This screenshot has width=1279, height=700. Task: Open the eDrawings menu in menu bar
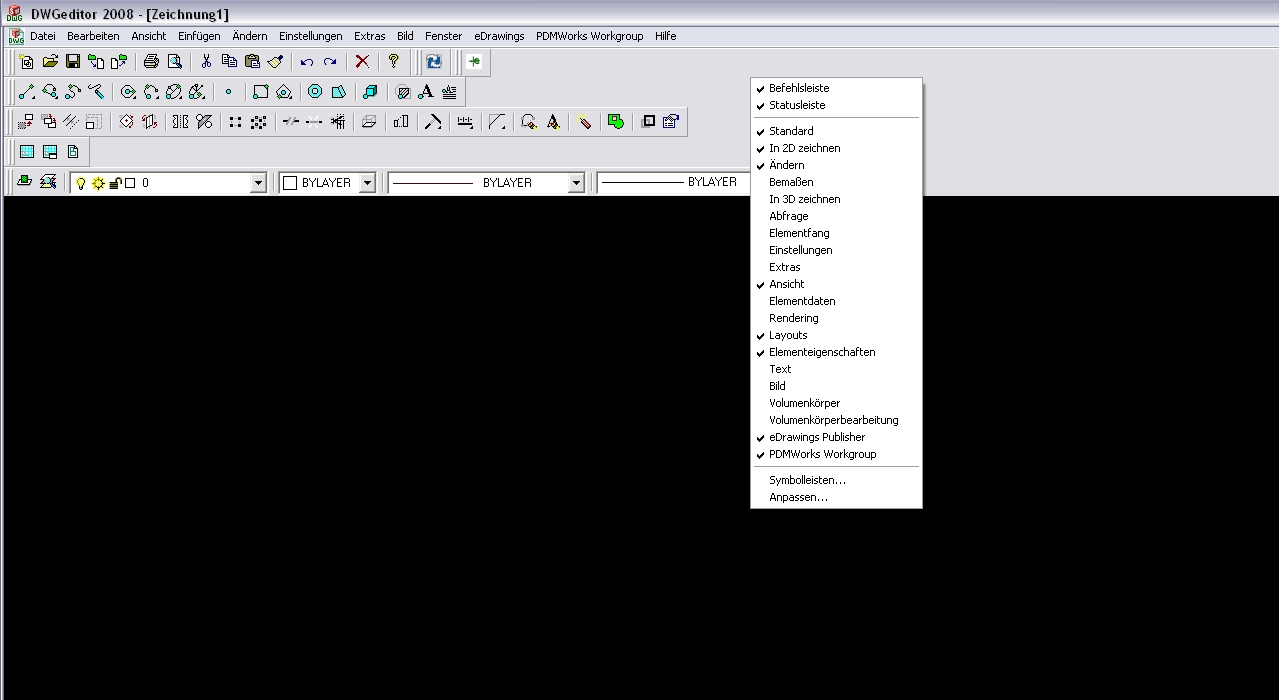pos(499,36)
